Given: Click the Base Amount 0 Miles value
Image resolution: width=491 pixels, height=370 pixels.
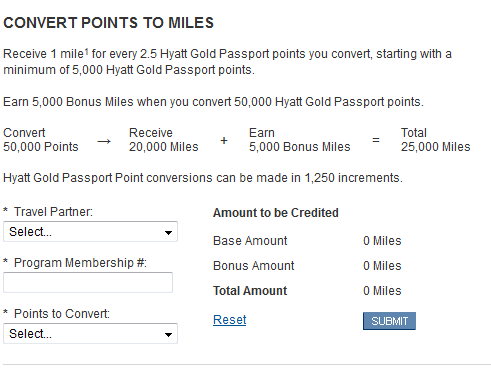Looking at the screenshot, I should (382, 241).
